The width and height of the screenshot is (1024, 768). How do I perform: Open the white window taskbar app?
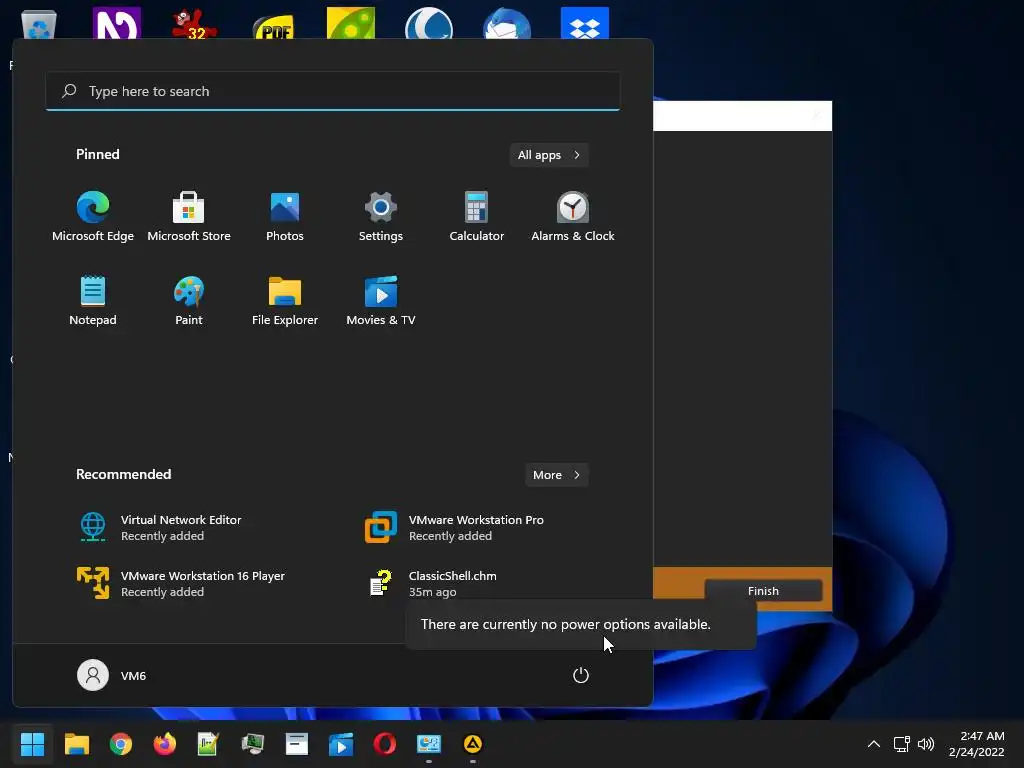(x=296, y=744)
